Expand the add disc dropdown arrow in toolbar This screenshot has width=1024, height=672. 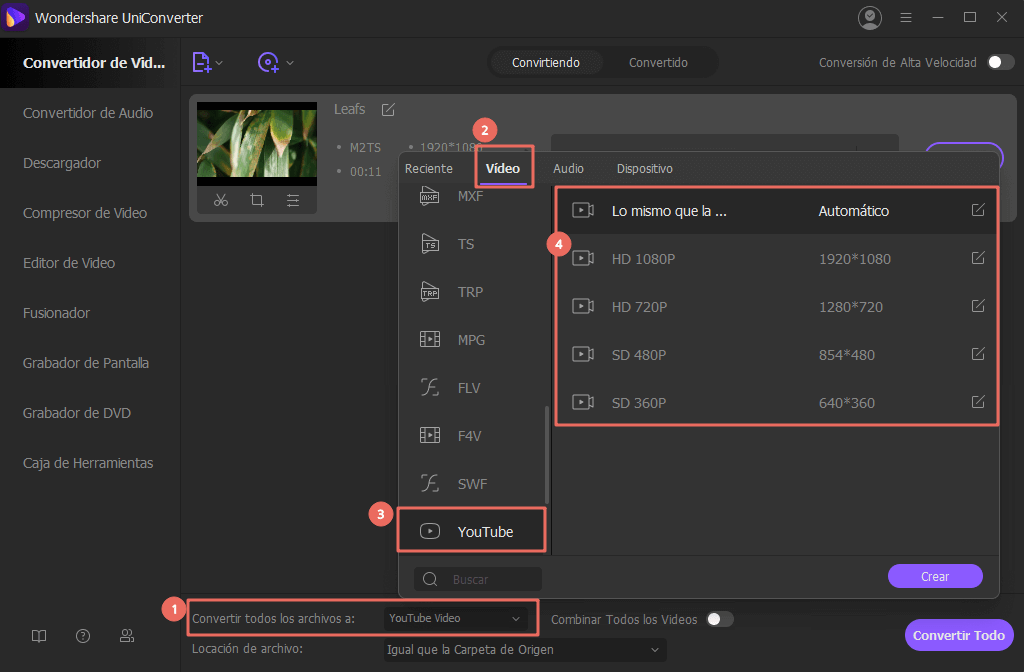290,63
